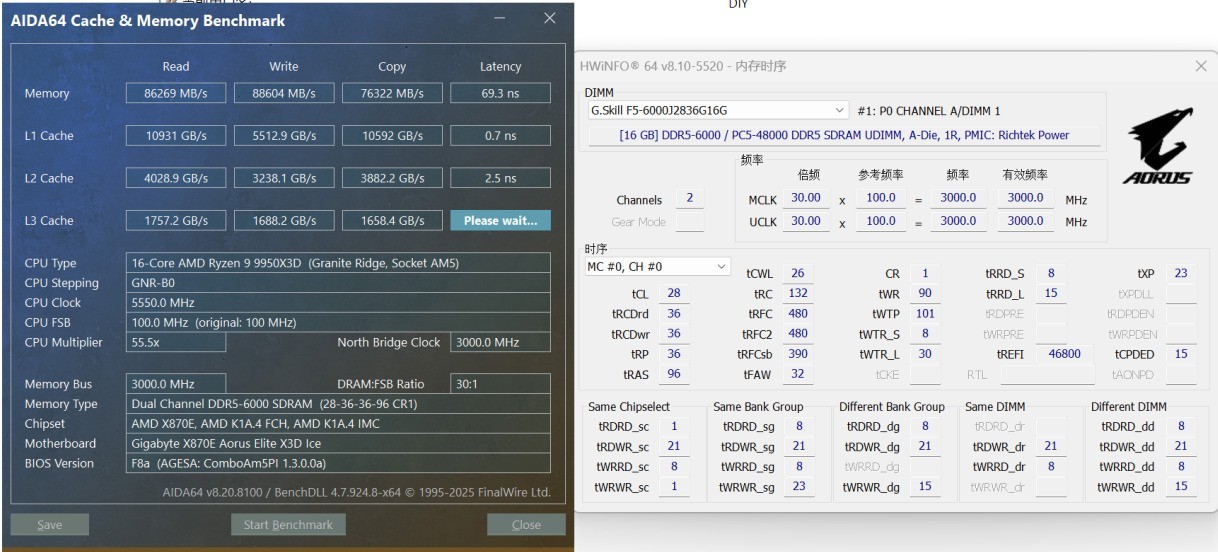This screenshot has height=552, width=1218.
Task: Click the L3 Cache Write value 1688.2 GB/s
Action: pos(285,220)
